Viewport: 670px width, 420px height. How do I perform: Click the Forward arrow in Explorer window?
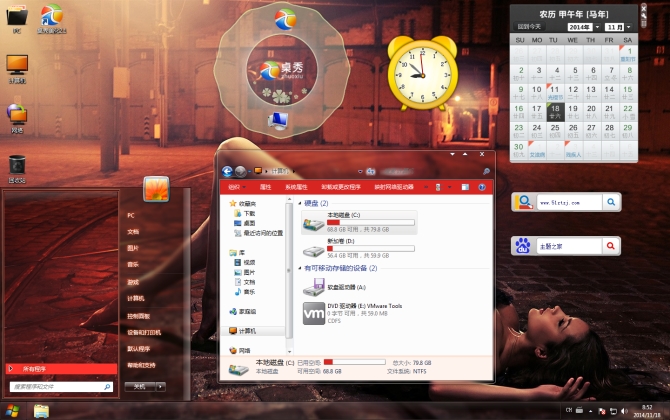[241, 171]
